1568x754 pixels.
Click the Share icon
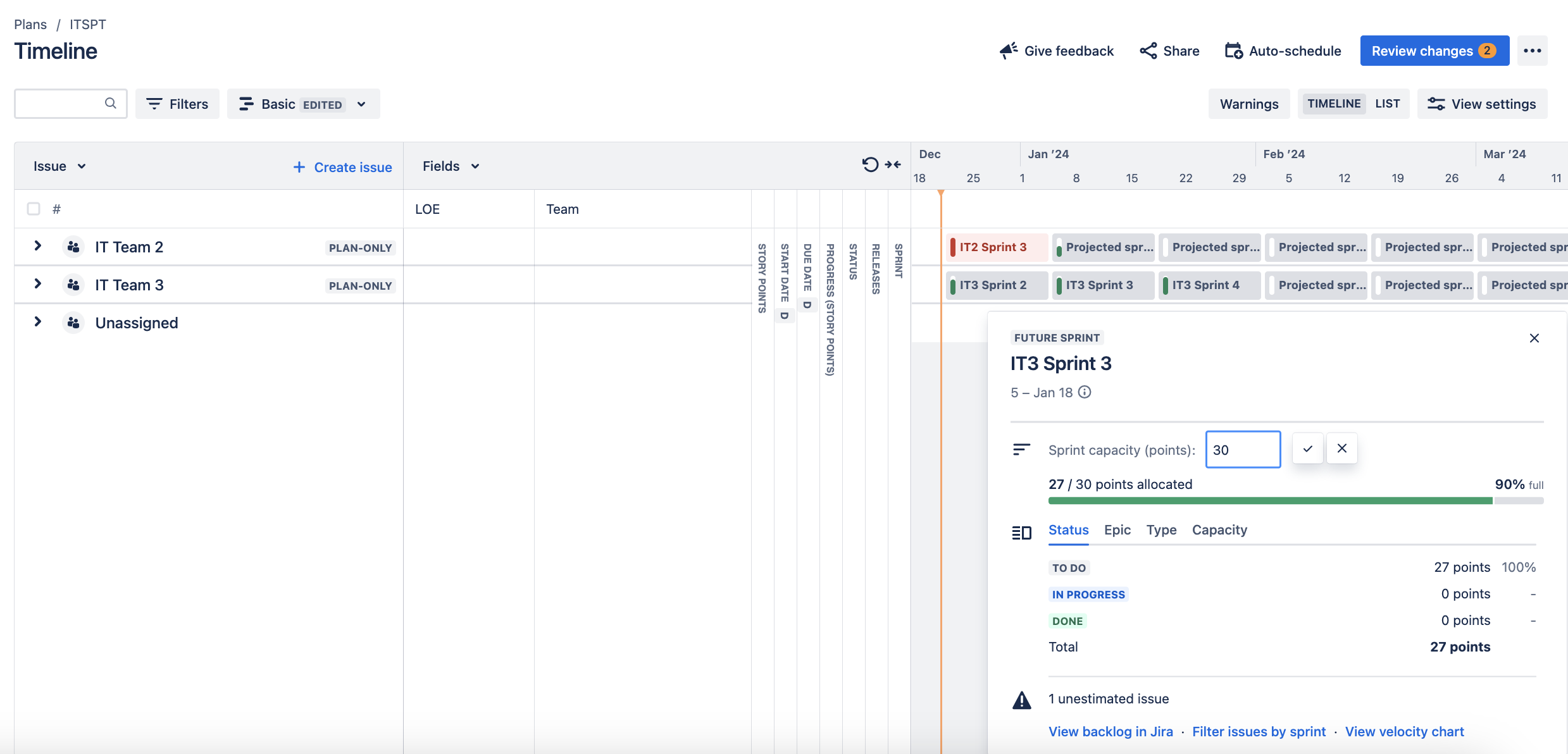pyautogui.click(x=1147, y=51)
